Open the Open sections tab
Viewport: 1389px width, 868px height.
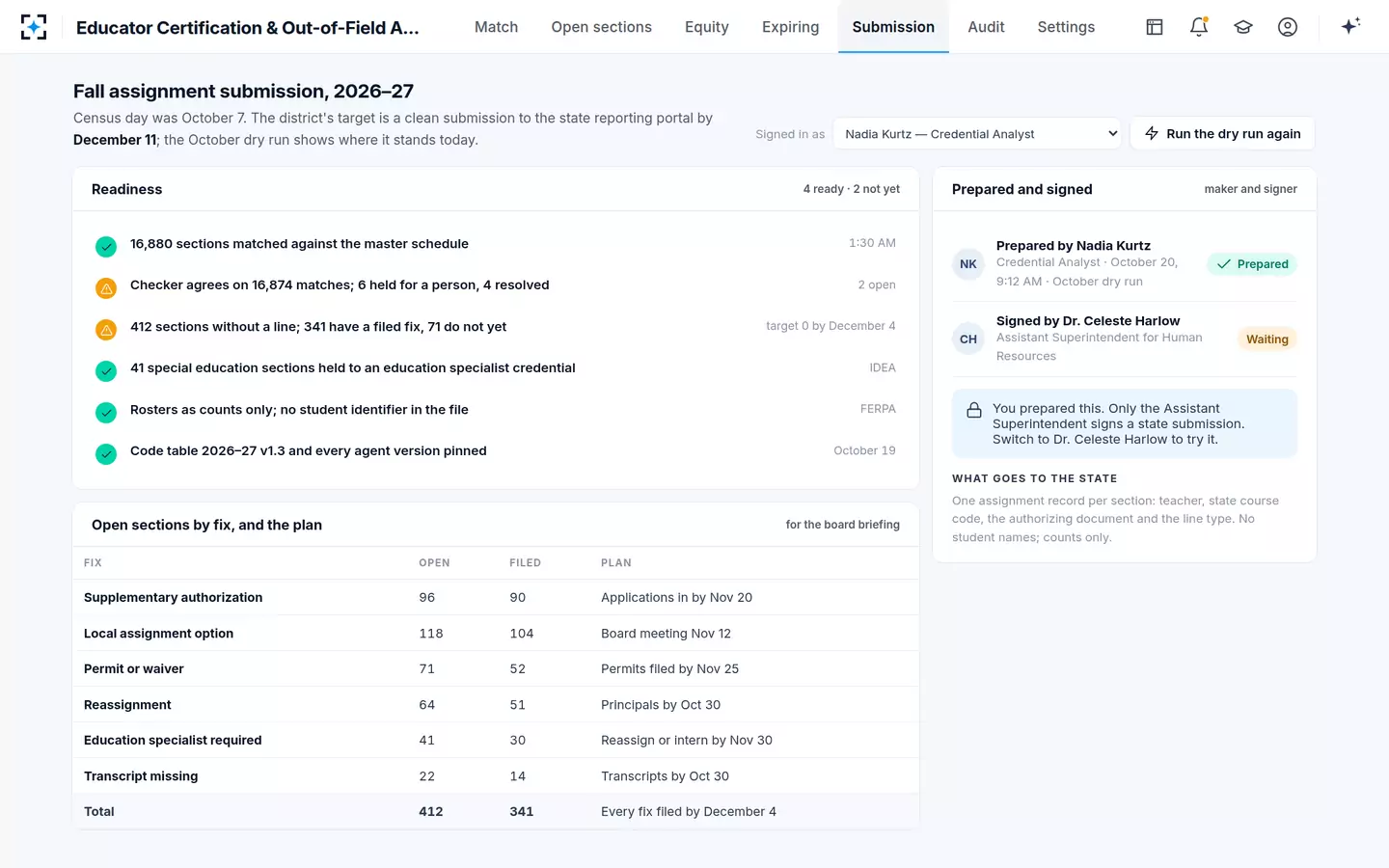(602, 27)
